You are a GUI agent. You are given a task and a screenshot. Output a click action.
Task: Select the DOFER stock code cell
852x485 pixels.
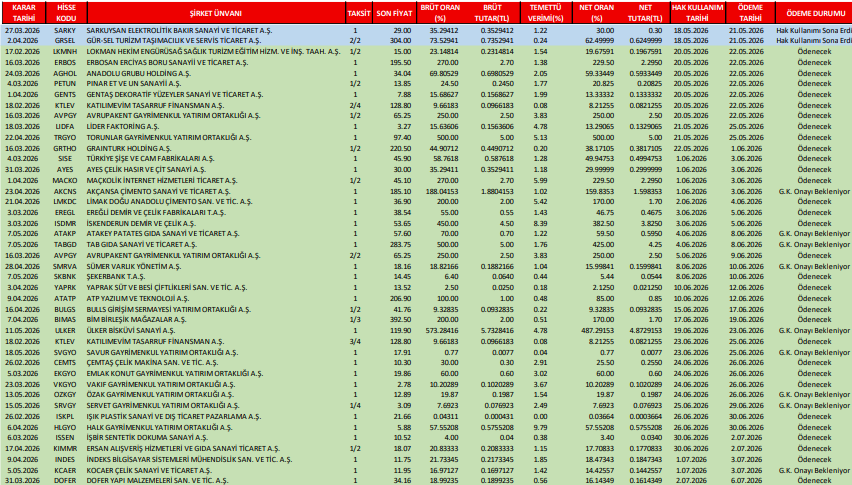point(65,481)
